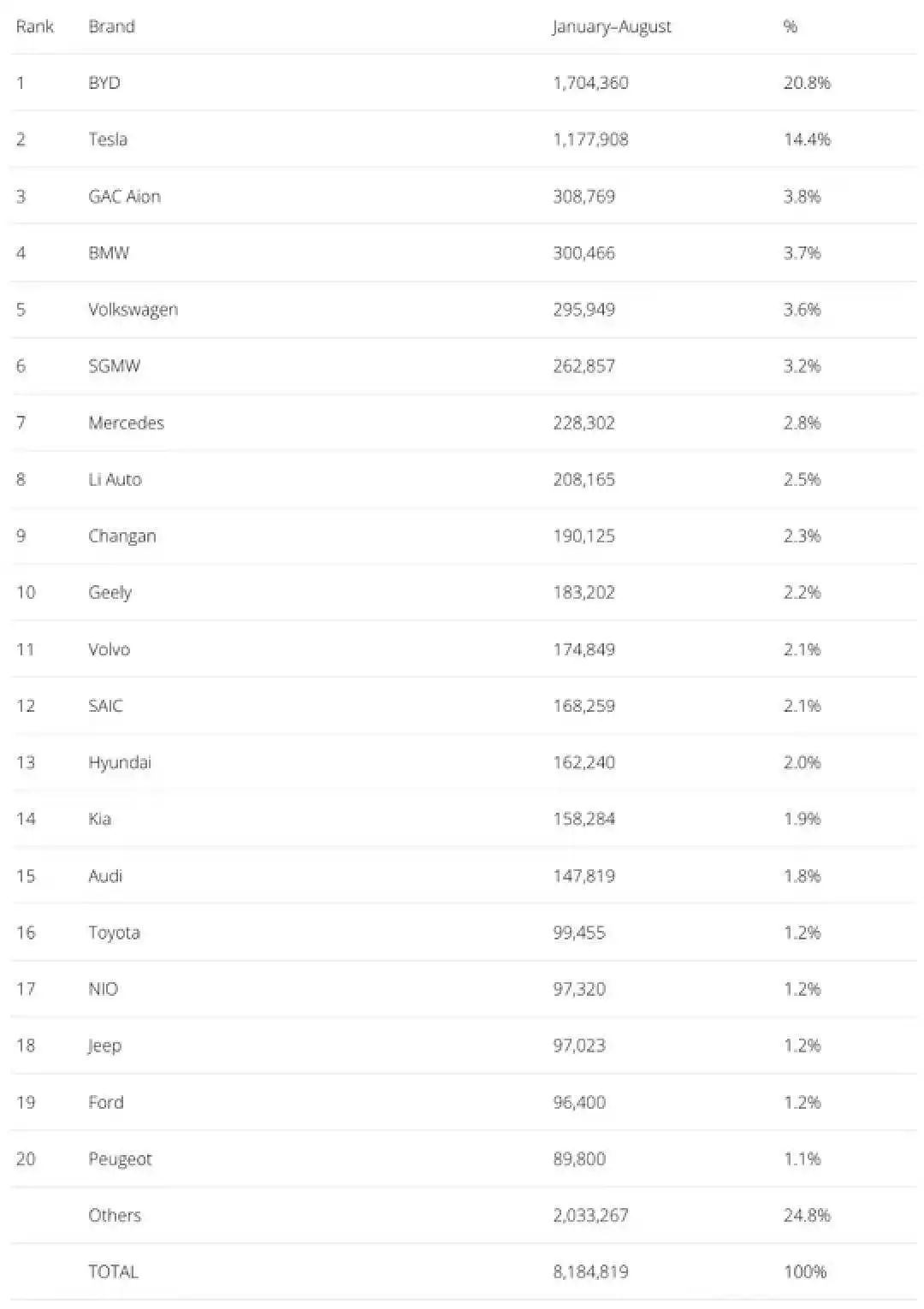Click Others sales figure 2,033,267
This screenshot has width=924, height=1309.
[x=591, y=1215]
